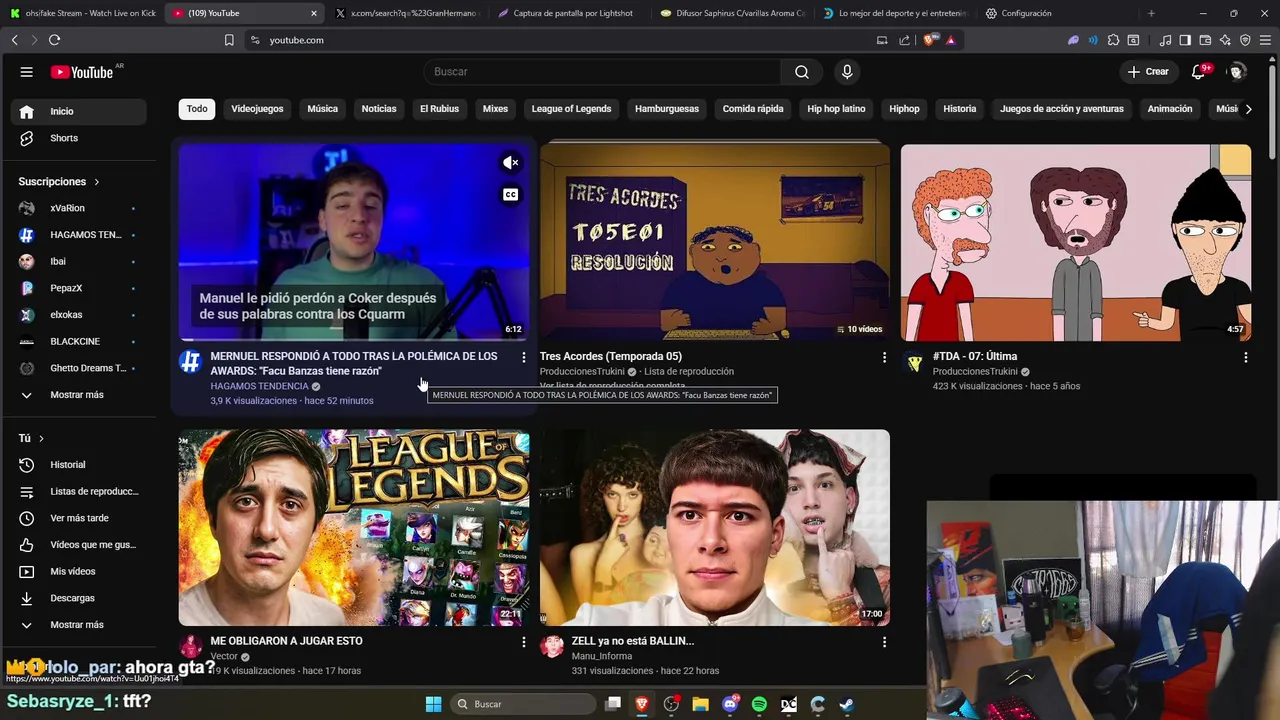Expand the Tú section arrow
Viewport: 1280px width, 720px height.
tap(41, 439)
